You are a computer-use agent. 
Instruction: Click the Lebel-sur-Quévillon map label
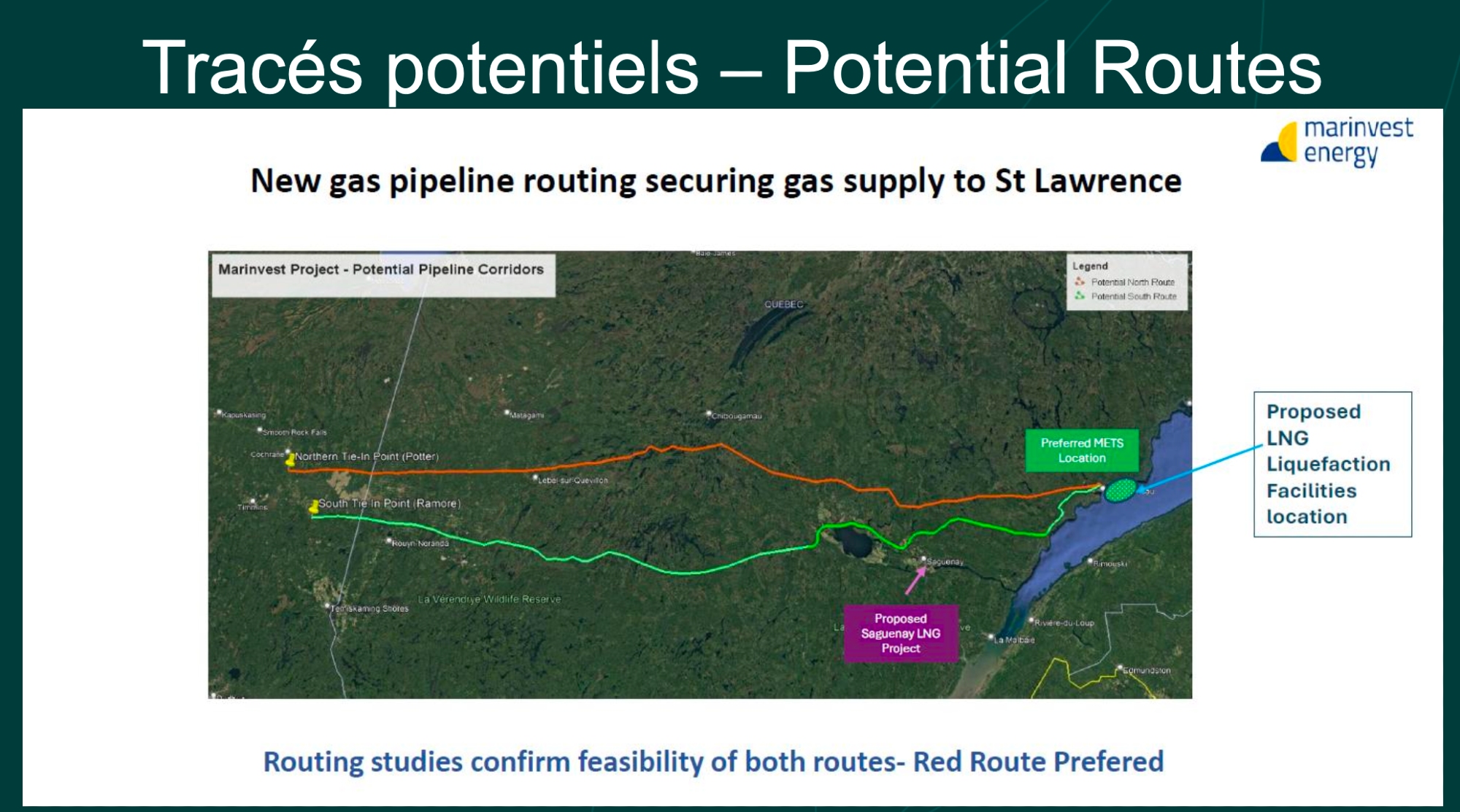coord(573,481)
